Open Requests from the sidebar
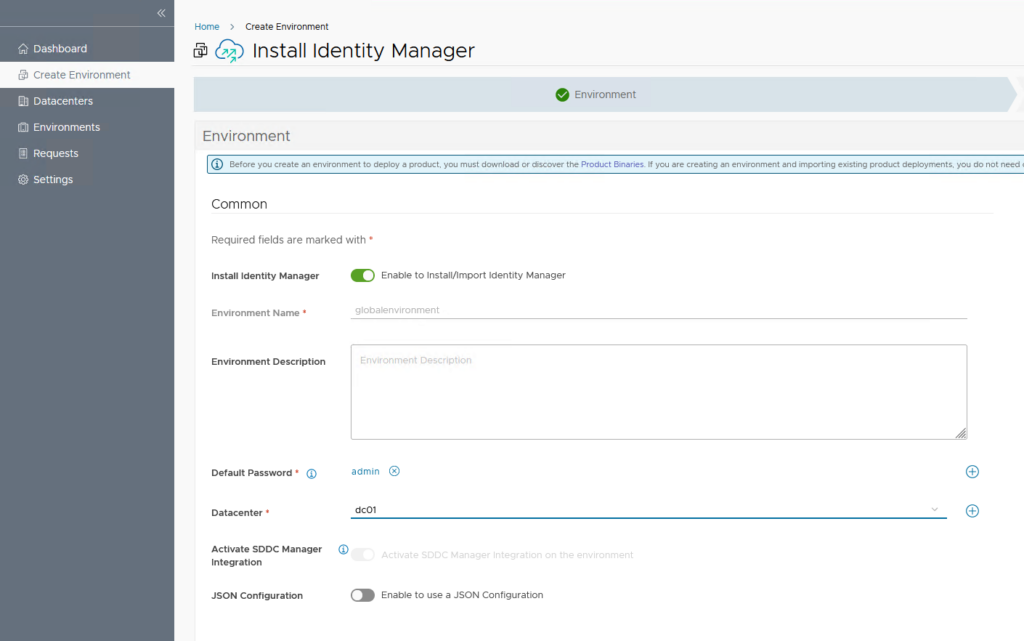Screen dimensions: 1024x641 [55, 153]
